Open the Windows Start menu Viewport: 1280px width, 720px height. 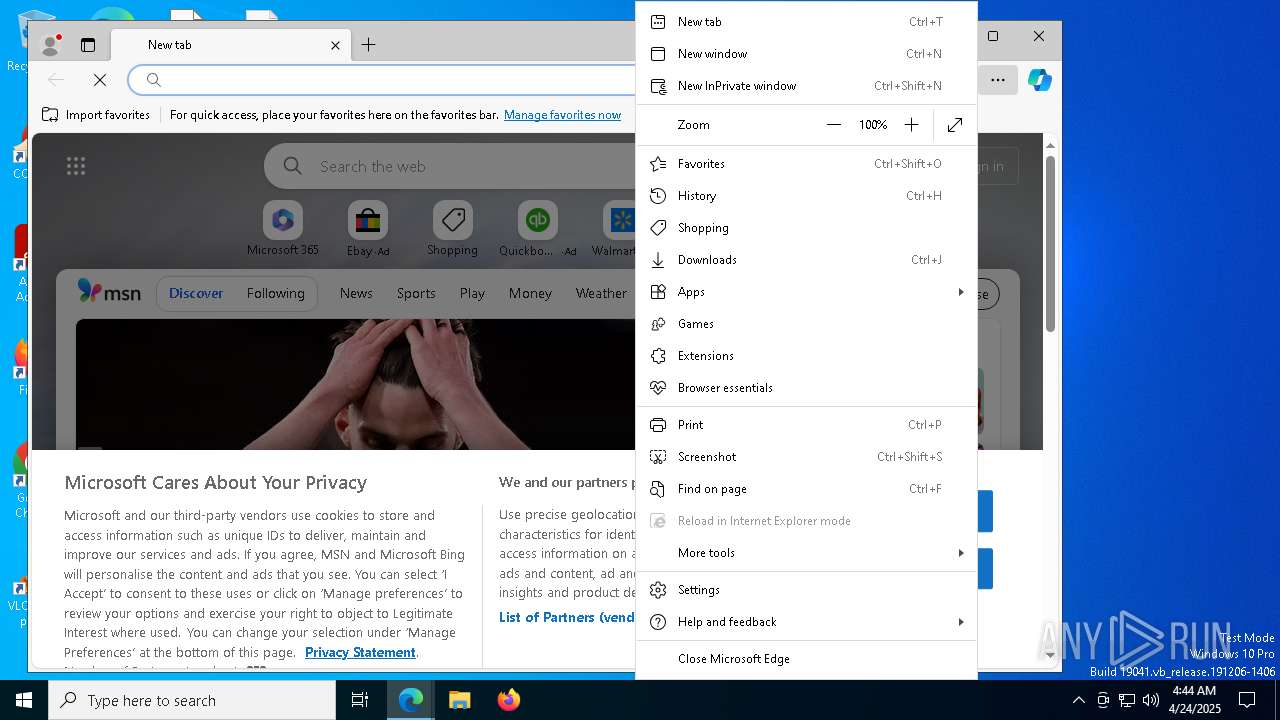point(24,700)
